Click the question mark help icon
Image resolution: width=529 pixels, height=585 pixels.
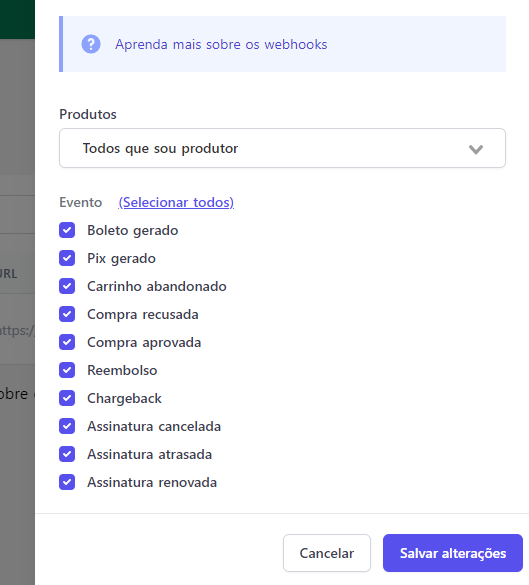91,44
